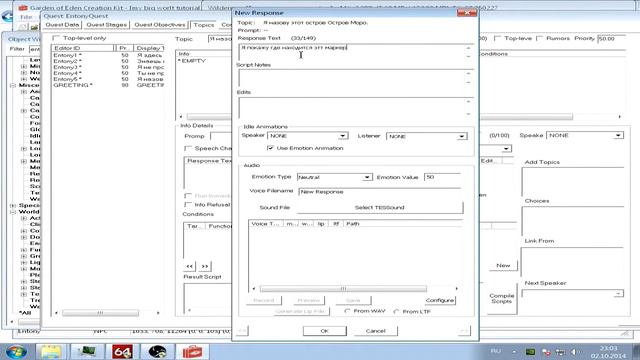Click New button in Quest window

point(503,265)
